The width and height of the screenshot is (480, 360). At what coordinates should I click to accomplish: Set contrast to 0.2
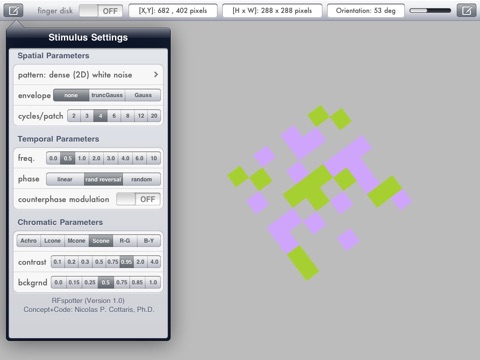click(x=72, y=262)
